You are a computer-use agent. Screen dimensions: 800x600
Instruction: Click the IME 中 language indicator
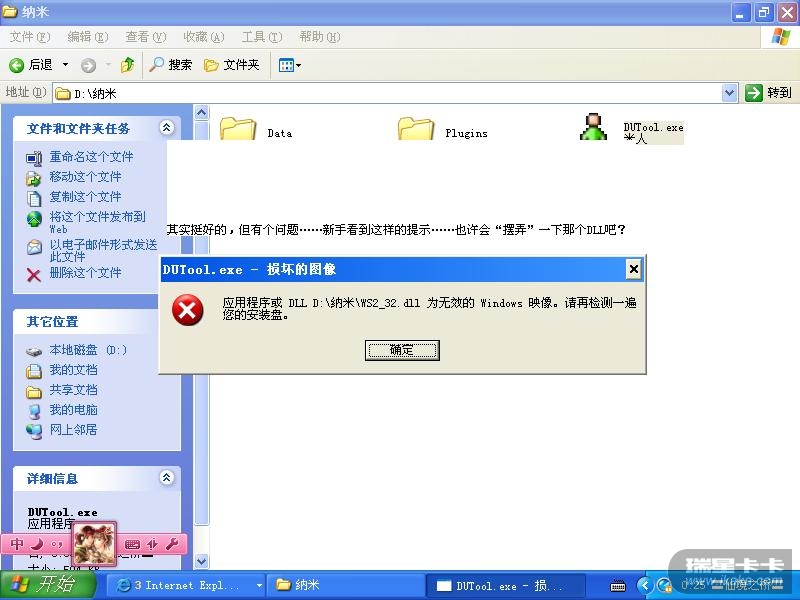tap(17, 544)
